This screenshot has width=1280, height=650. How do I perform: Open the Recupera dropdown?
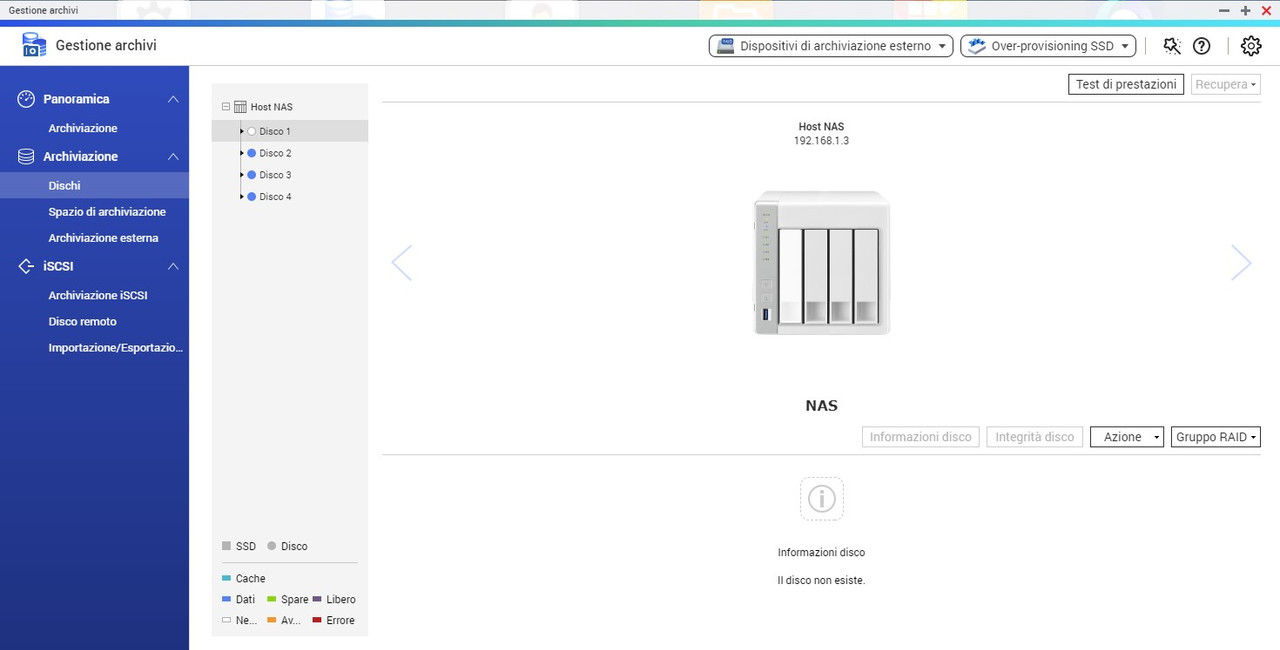pyautogui.click(x=1226, y=85)
